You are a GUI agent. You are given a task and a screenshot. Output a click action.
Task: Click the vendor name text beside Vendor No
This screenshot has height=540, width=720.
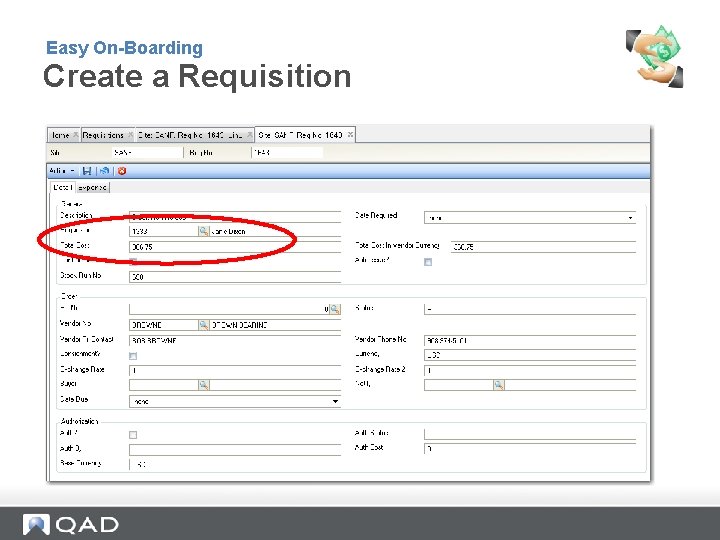click(239, 325)
